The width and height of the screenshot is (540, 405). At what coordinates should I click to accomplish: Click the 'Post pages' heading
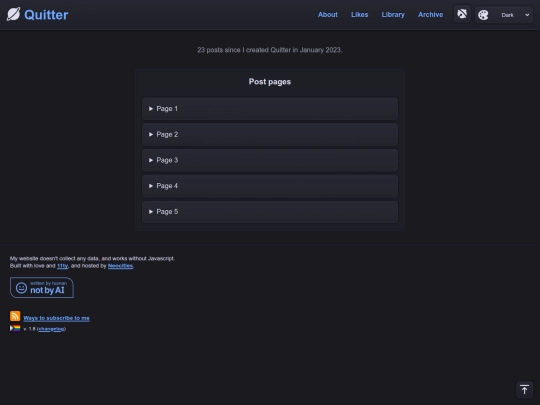click(270, 82)
